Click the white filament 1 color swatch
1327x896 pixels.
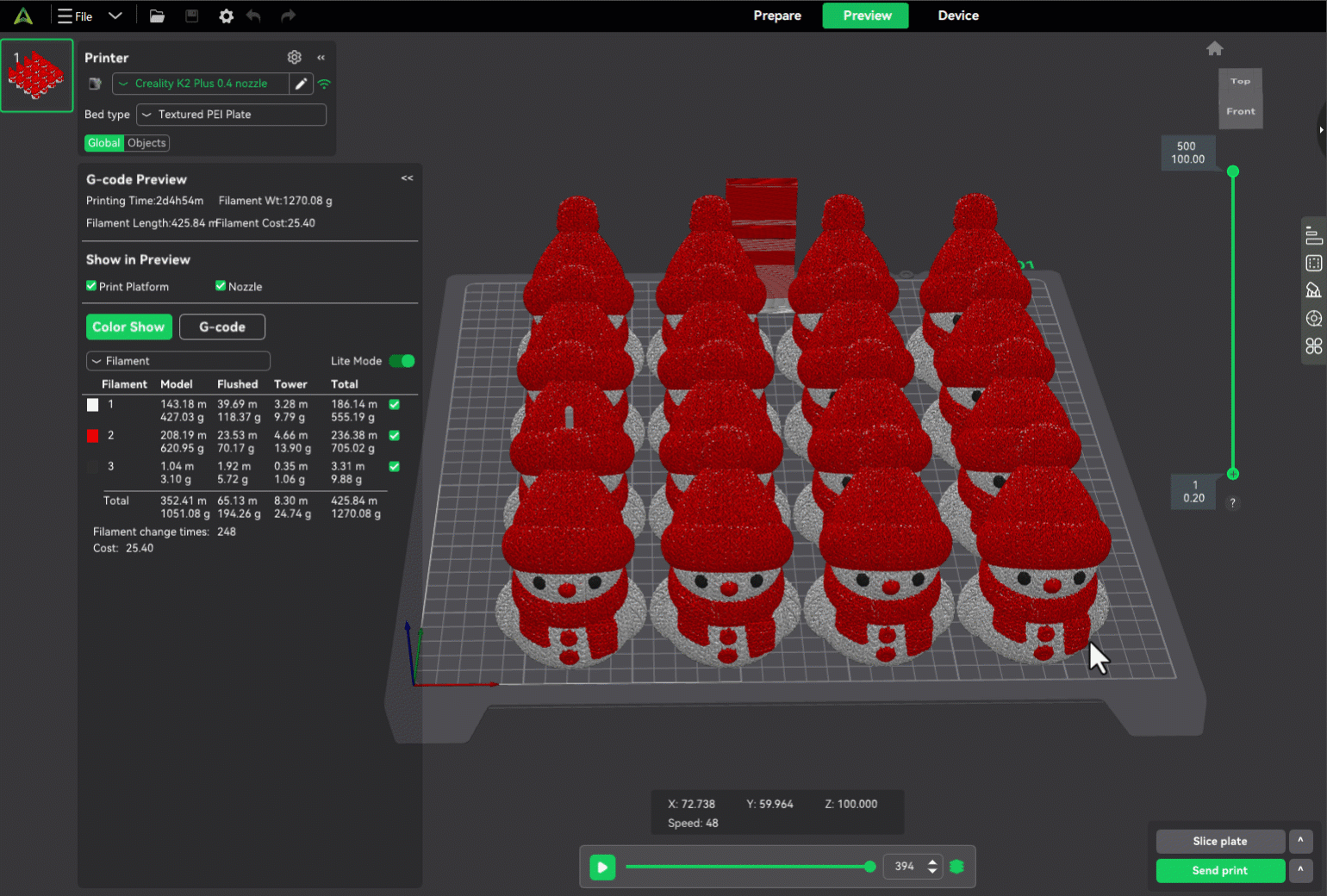point(92,404)
